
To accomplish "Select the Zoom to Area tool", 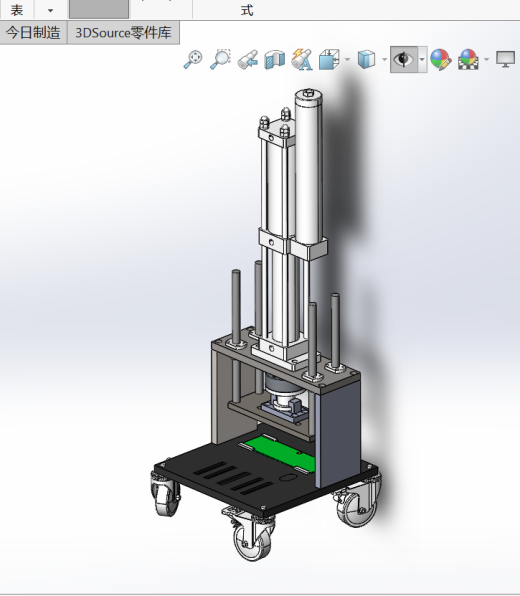I will click(x=220, y=59).
